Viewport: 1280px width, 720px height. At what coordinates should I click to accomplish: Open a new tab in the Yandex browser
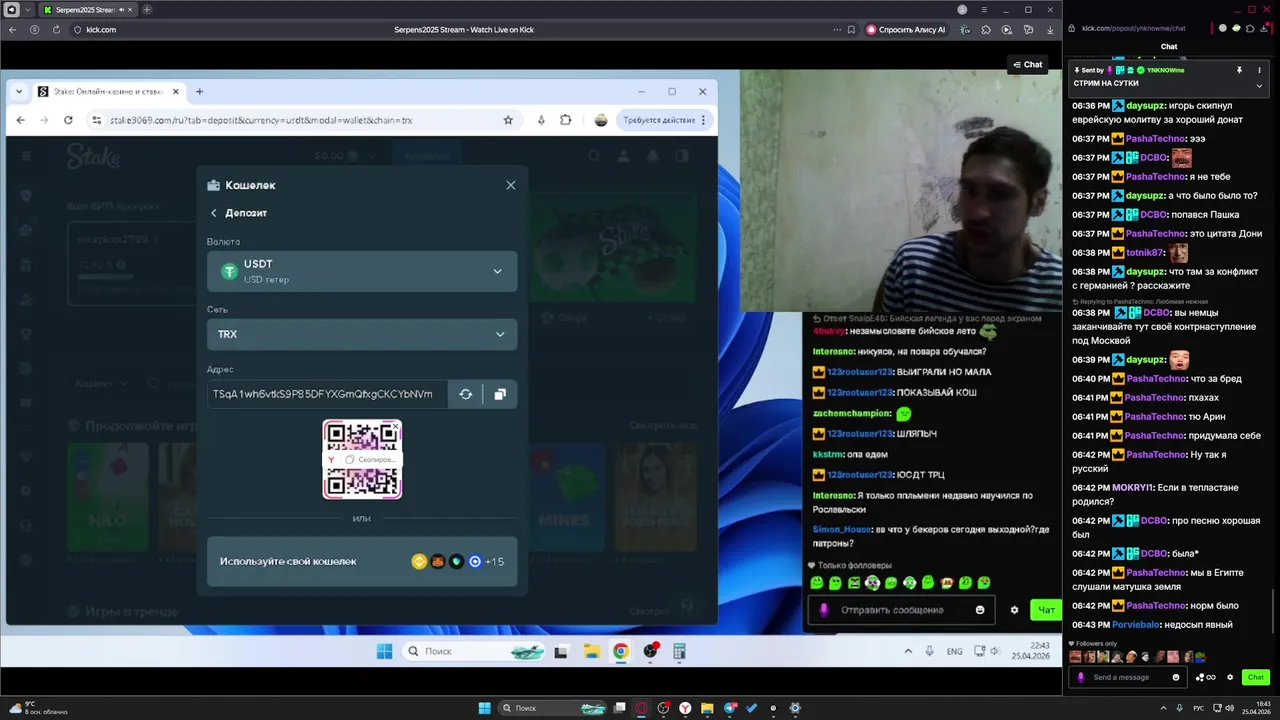147,10
